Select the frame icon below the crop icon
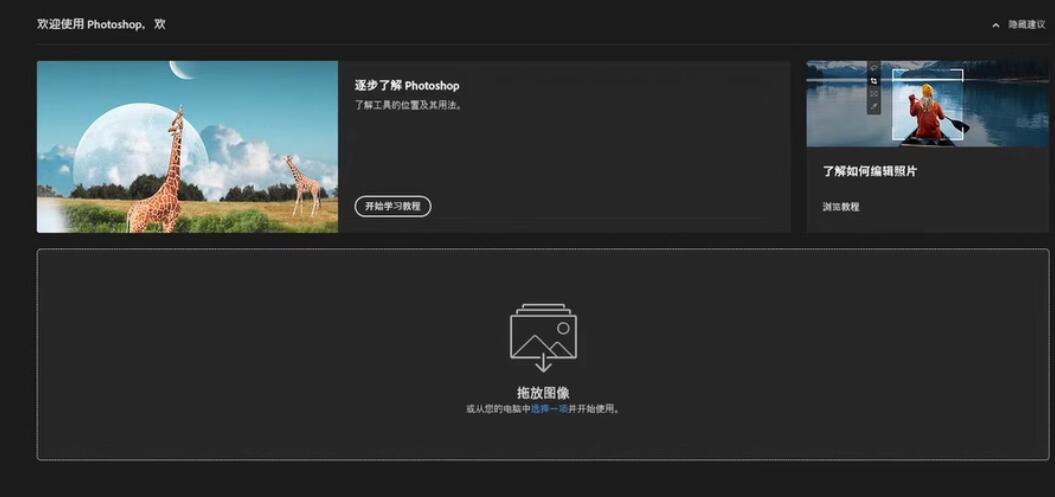Viewport: 1055px width, 497px height. coord(874,93)
